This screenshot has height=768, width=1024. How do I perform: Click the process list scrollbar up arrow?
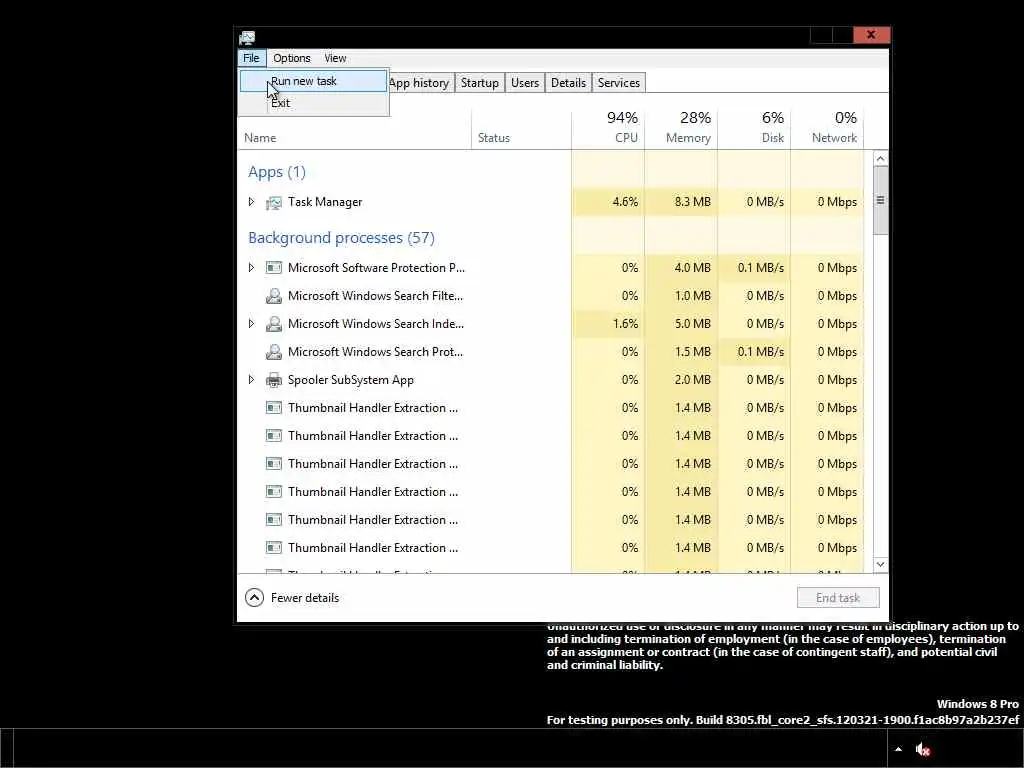tap(880, 159)
